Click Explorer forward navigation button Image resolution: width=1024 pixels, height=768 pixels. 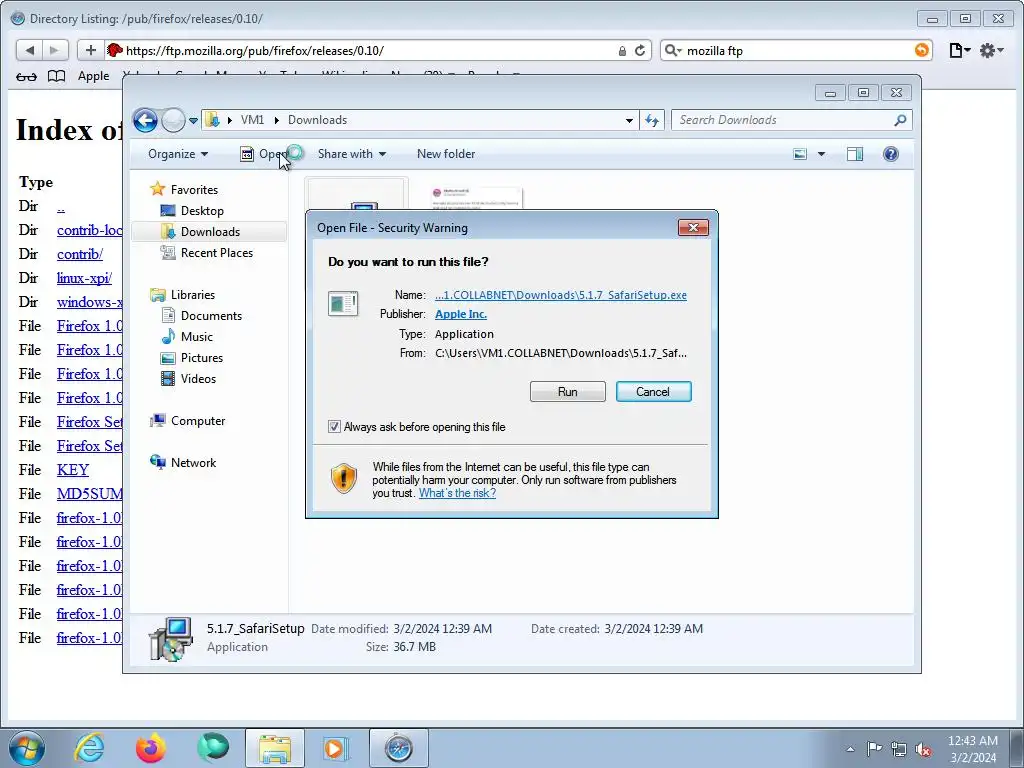pos(173,120)
